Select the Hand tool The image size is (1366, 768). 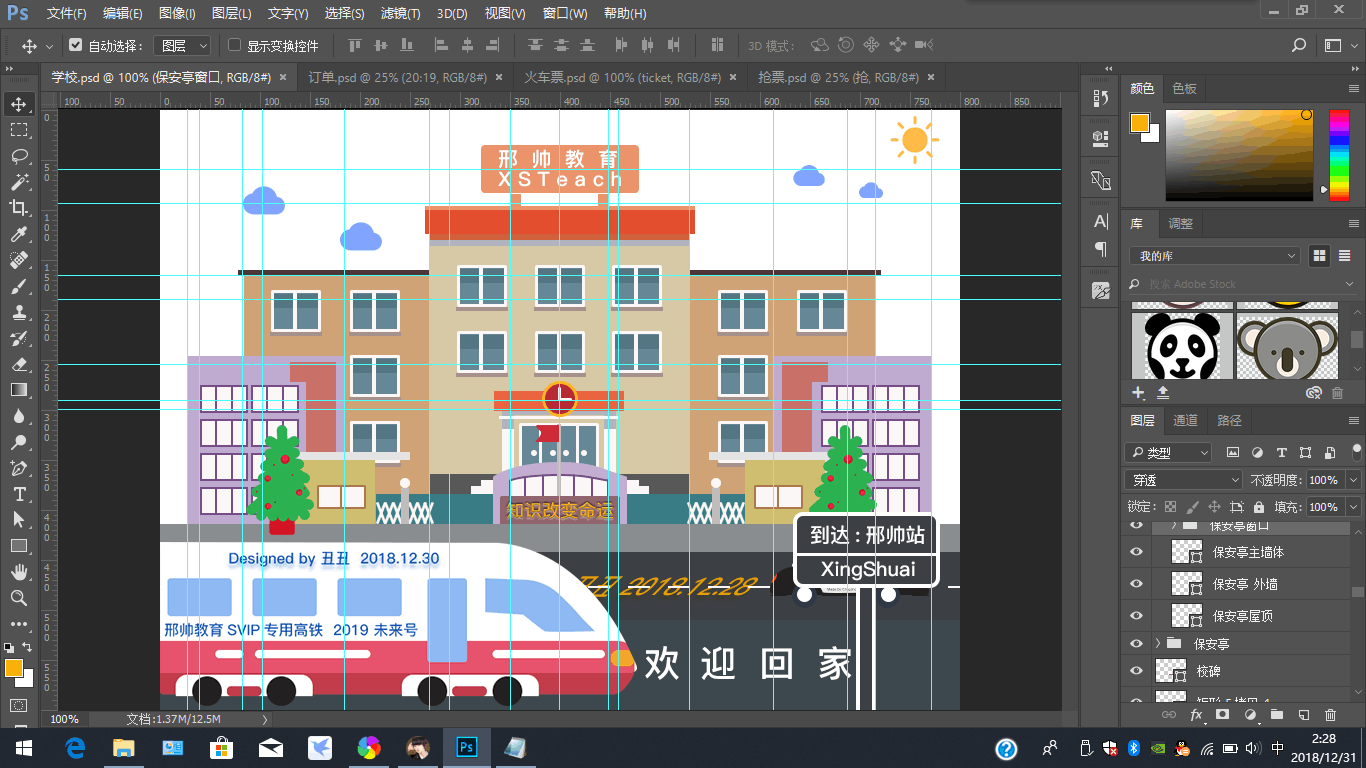point(19,572)
